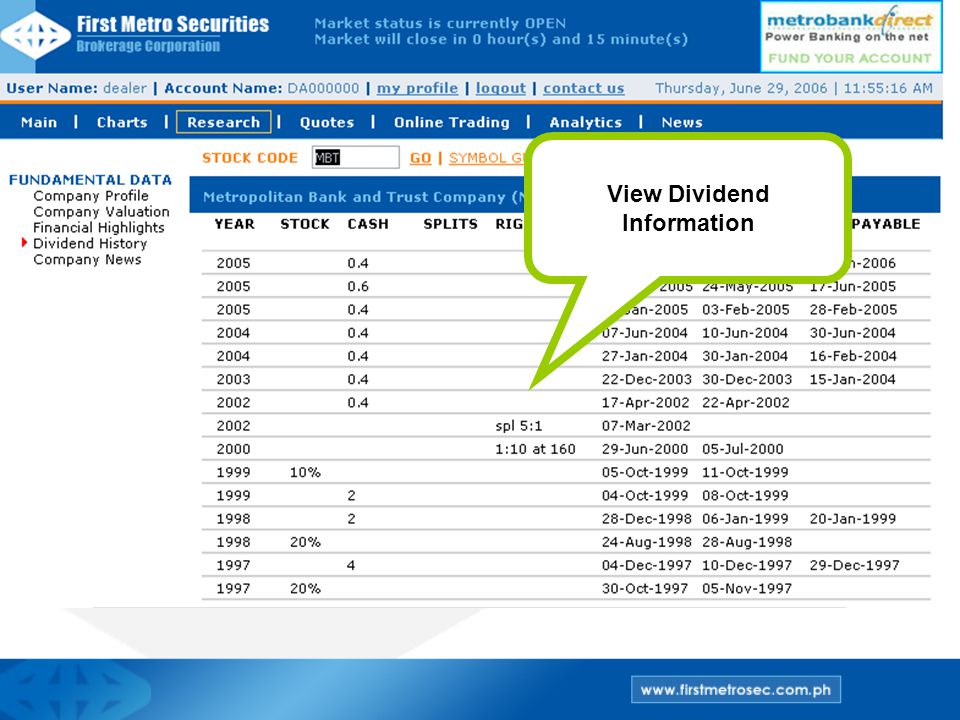The width and height of the screenshot is (960, 720).
Task: Click the STOCK column header
Action: (x=305, y=224)
